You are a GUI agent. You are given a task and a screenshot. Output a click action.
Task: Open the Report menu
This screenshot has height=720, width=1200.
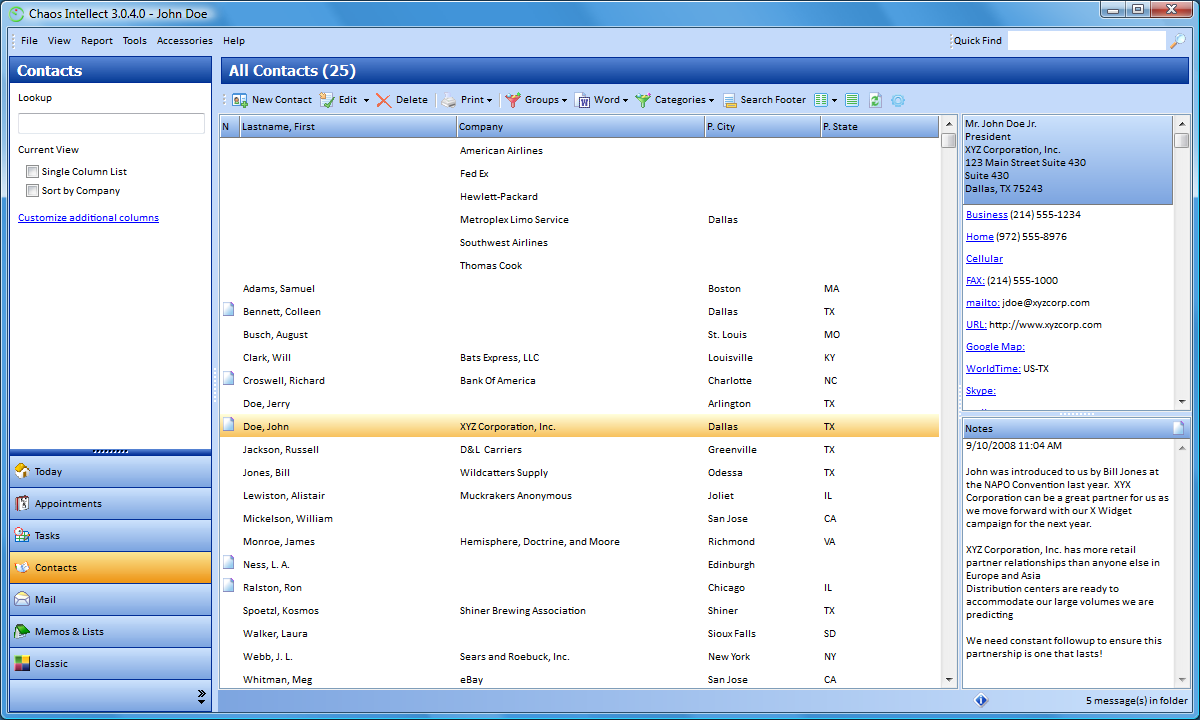(97, 41)
